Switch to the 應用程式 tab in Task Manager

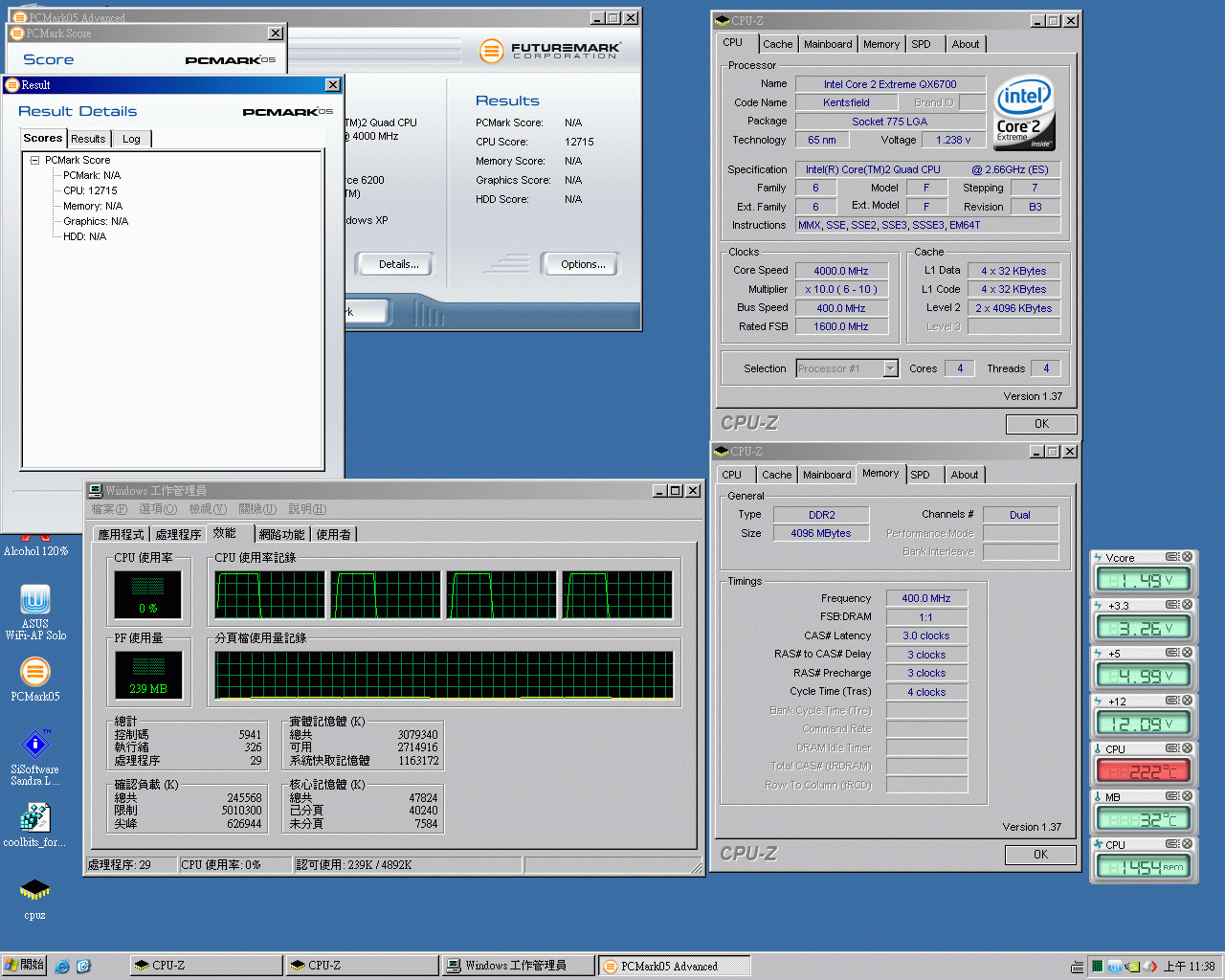coord(121,534)
